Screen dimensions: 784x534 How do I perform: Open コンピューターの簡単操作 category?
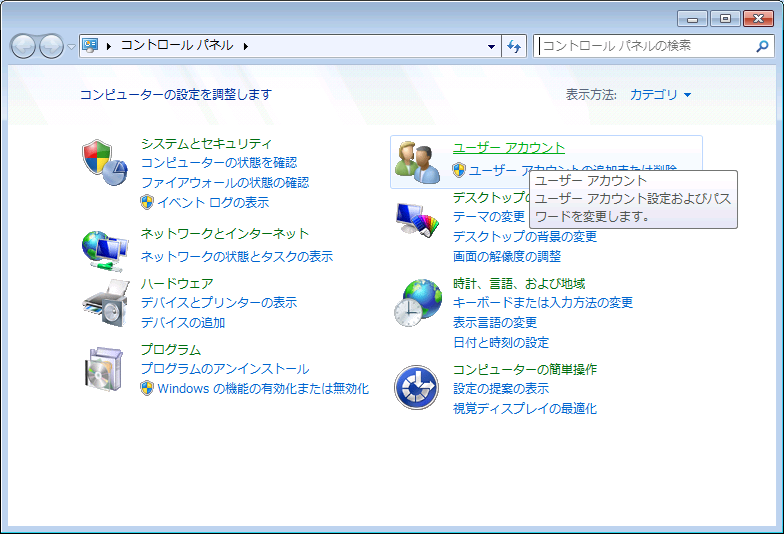pos(524,370)
